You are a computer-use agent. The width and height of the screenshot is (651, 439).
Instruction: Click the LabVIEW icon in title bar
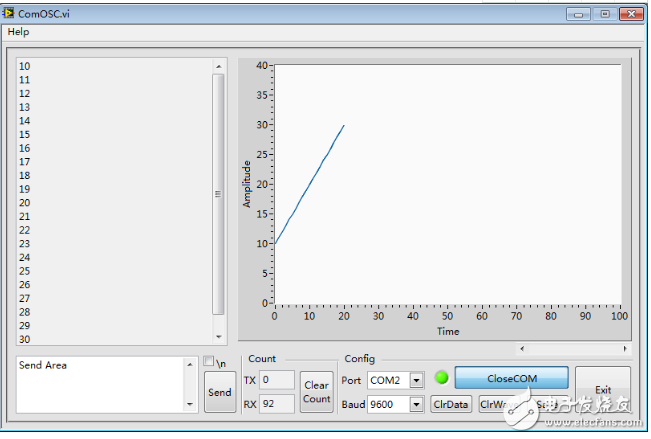click(10, 14)
